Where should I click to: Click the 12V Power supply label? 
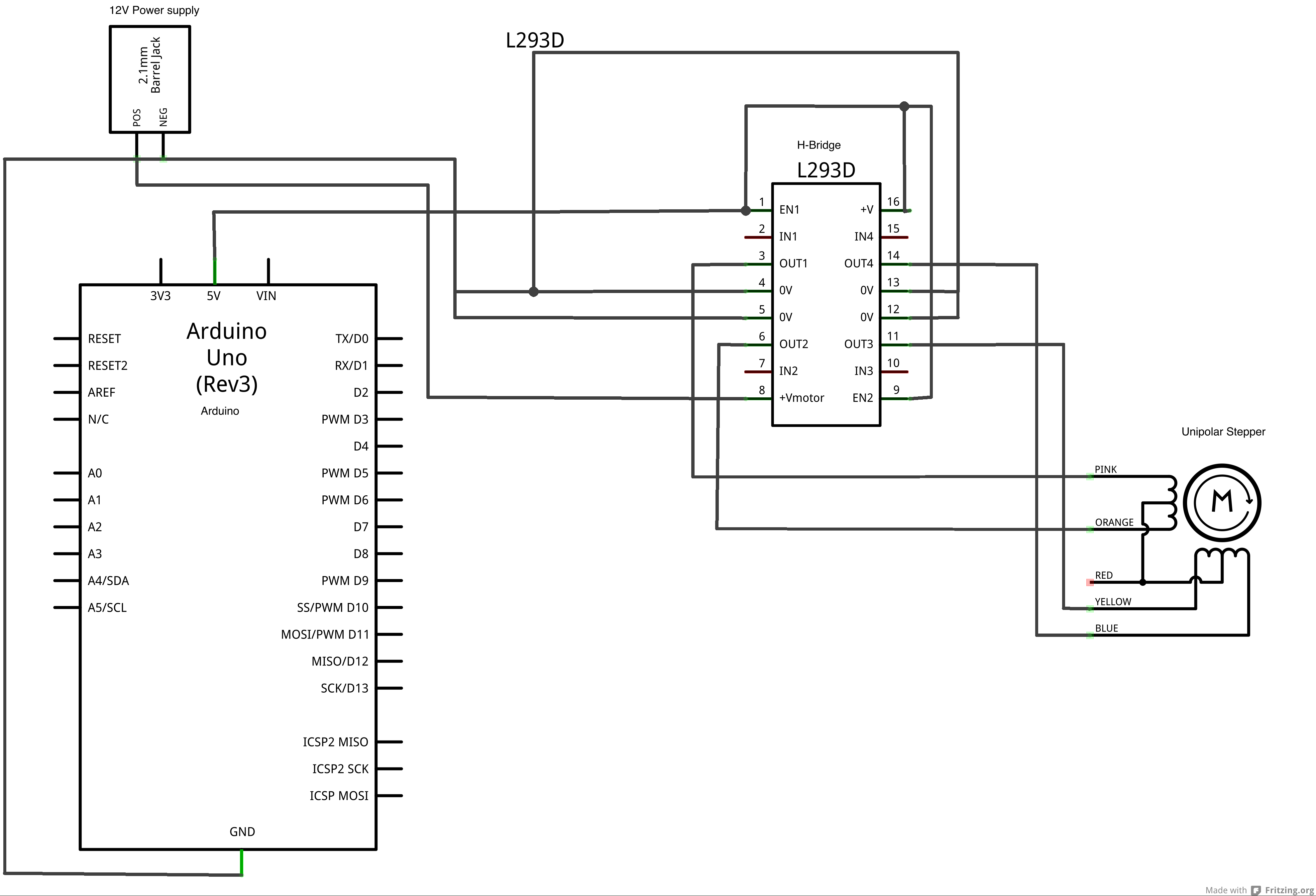point(154,10)
